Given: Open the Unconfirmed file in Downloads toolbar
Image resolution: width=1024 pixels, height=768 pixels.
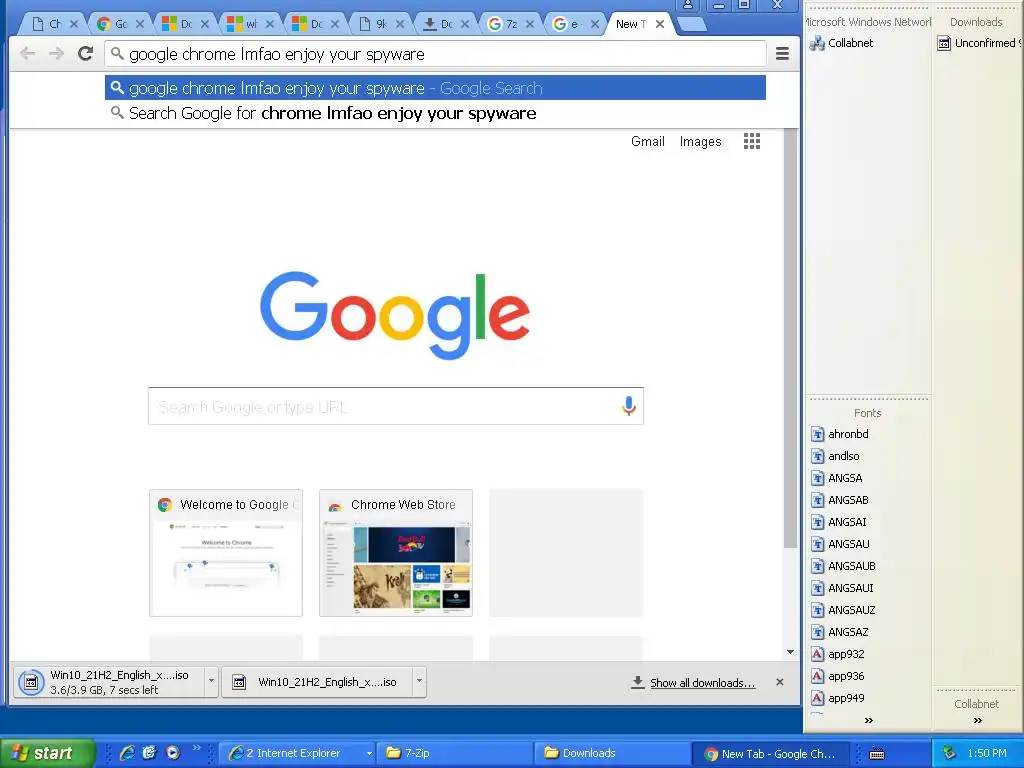Looking at the screenshot, I should (980, 43).
